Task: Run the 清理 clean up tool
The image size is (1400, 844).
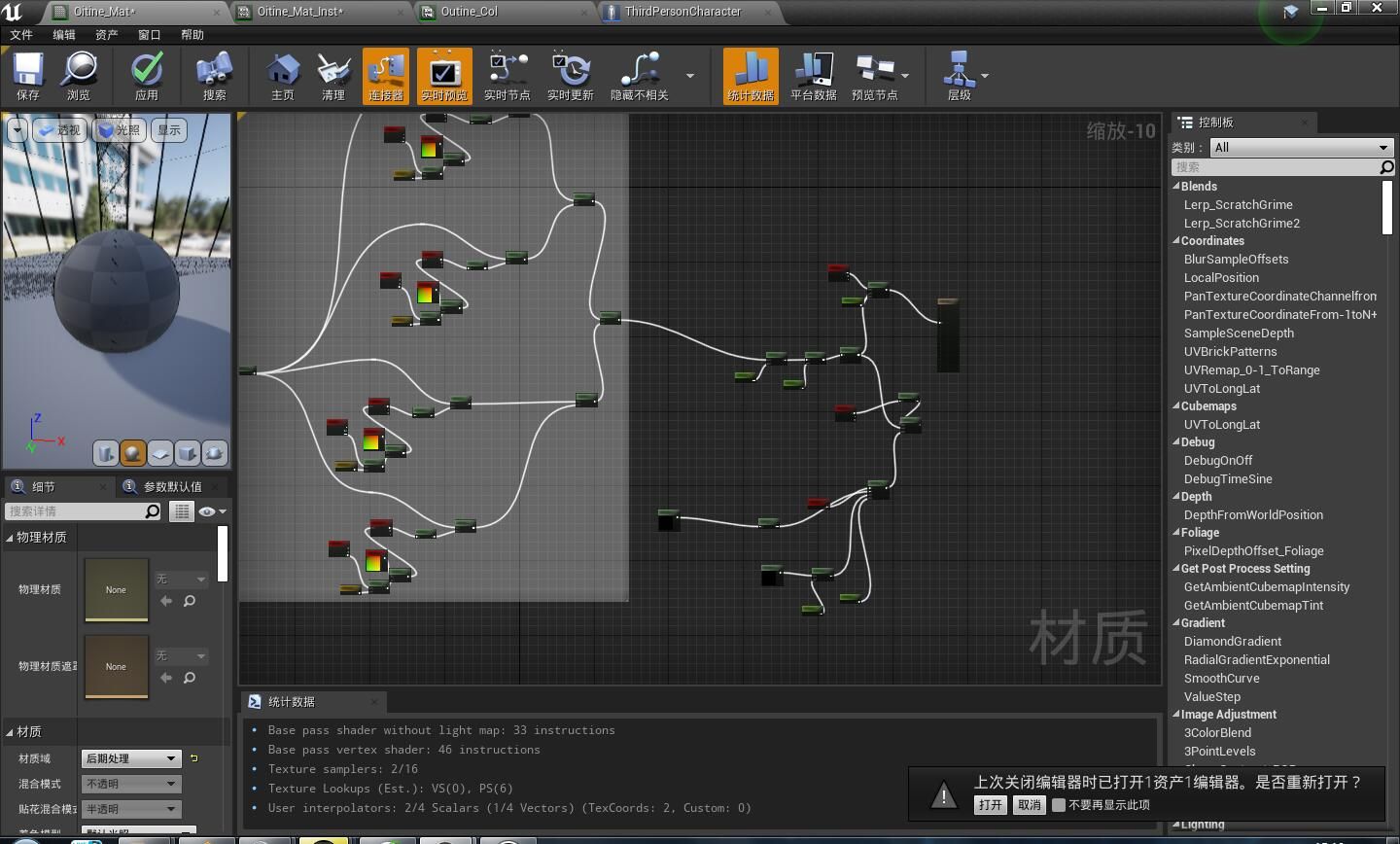Action: [x=333, y=76]
